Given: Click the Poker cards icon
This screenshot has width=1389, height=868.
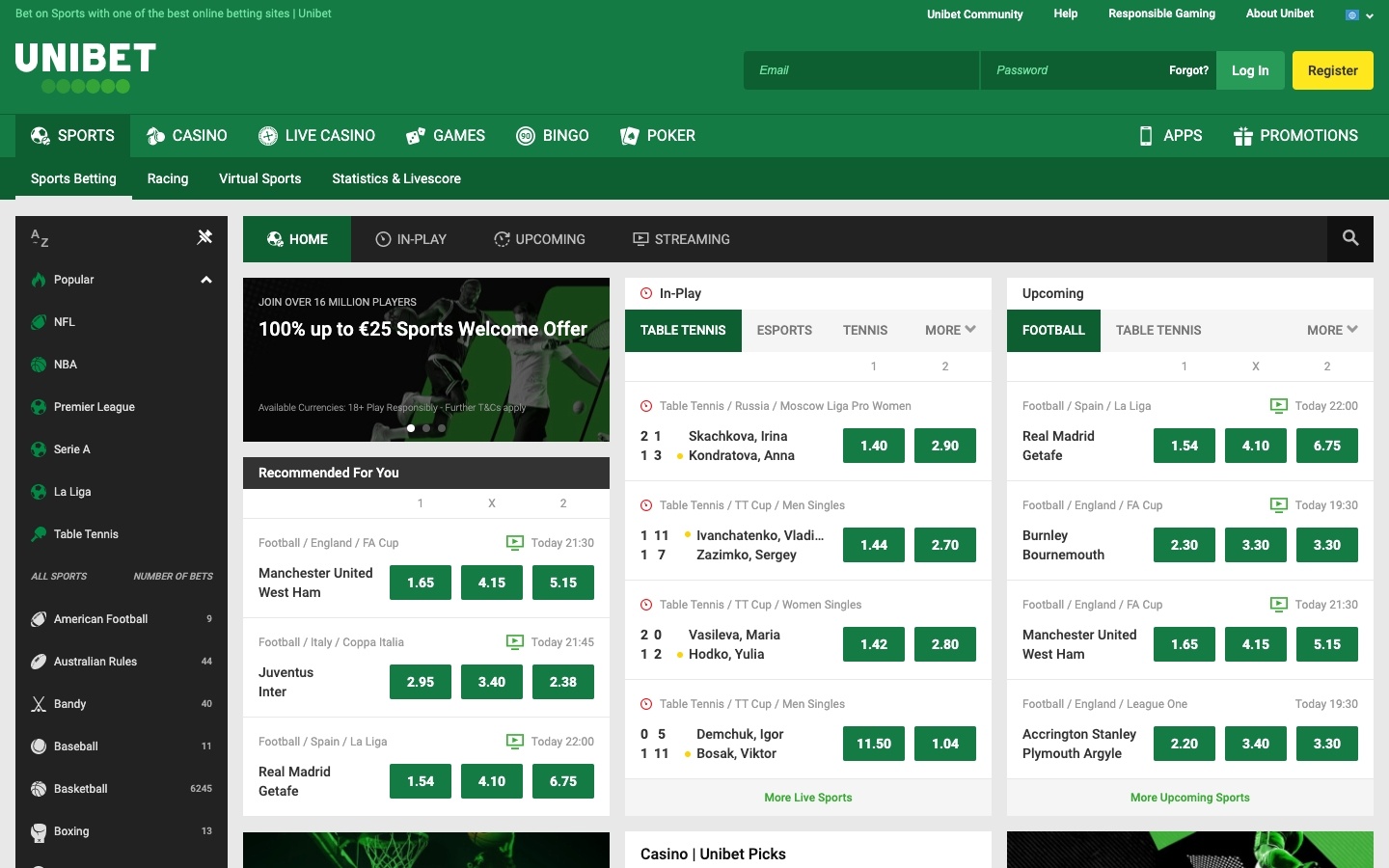Looking at the screenshot, I should 630,136.
